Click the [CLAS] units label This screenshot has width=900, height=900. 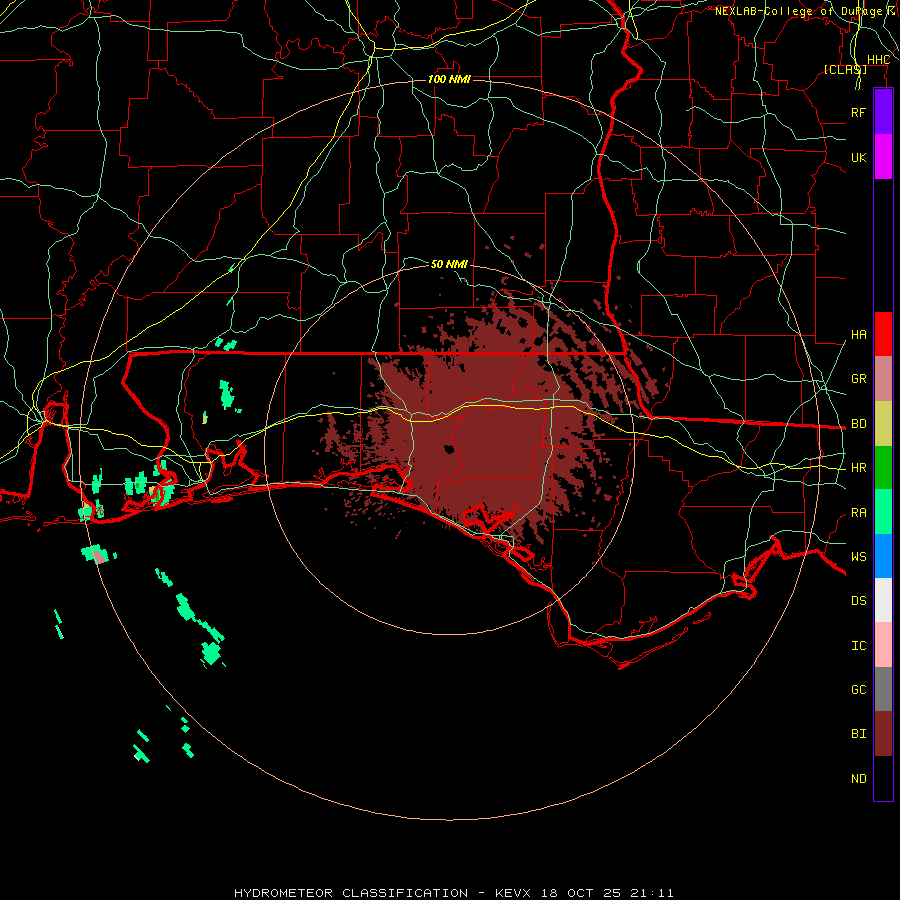(845, 69)
